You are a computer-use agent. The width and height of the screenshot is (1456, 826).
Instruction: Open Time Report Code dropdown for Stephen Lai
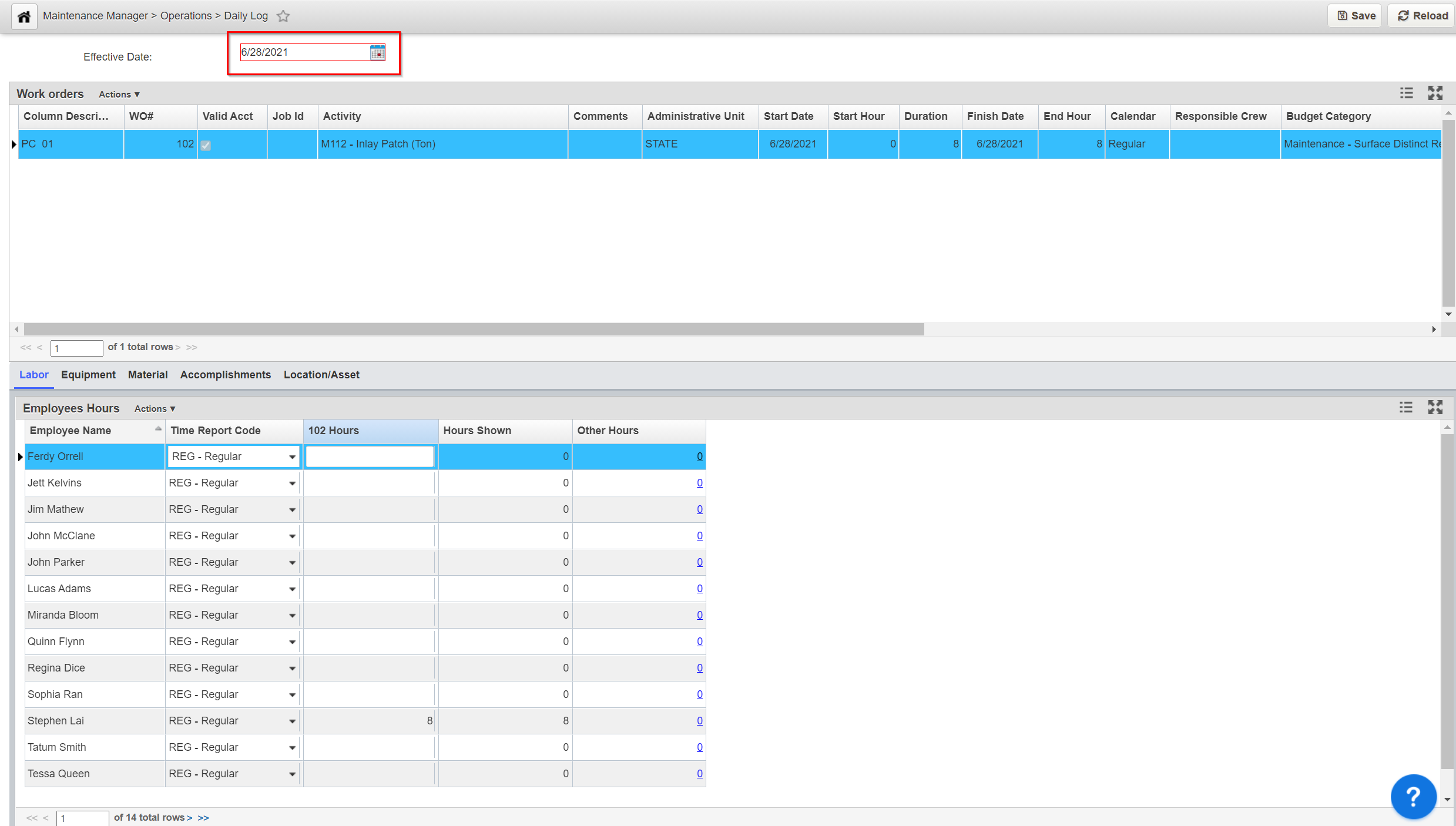click(292, 721)
